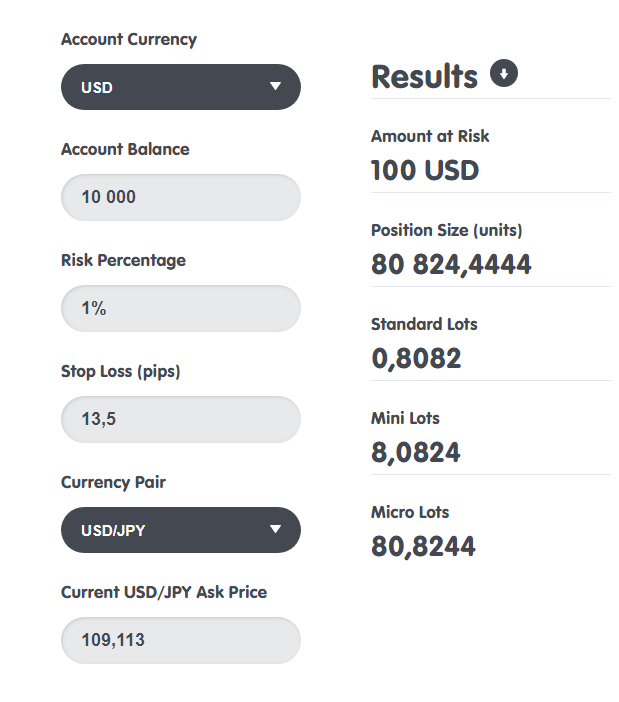Image resolution: width=619 pixels, height=702 pixels.
Task: Open the Account Currency USD dropdown
Action: (x=180, y=87)
